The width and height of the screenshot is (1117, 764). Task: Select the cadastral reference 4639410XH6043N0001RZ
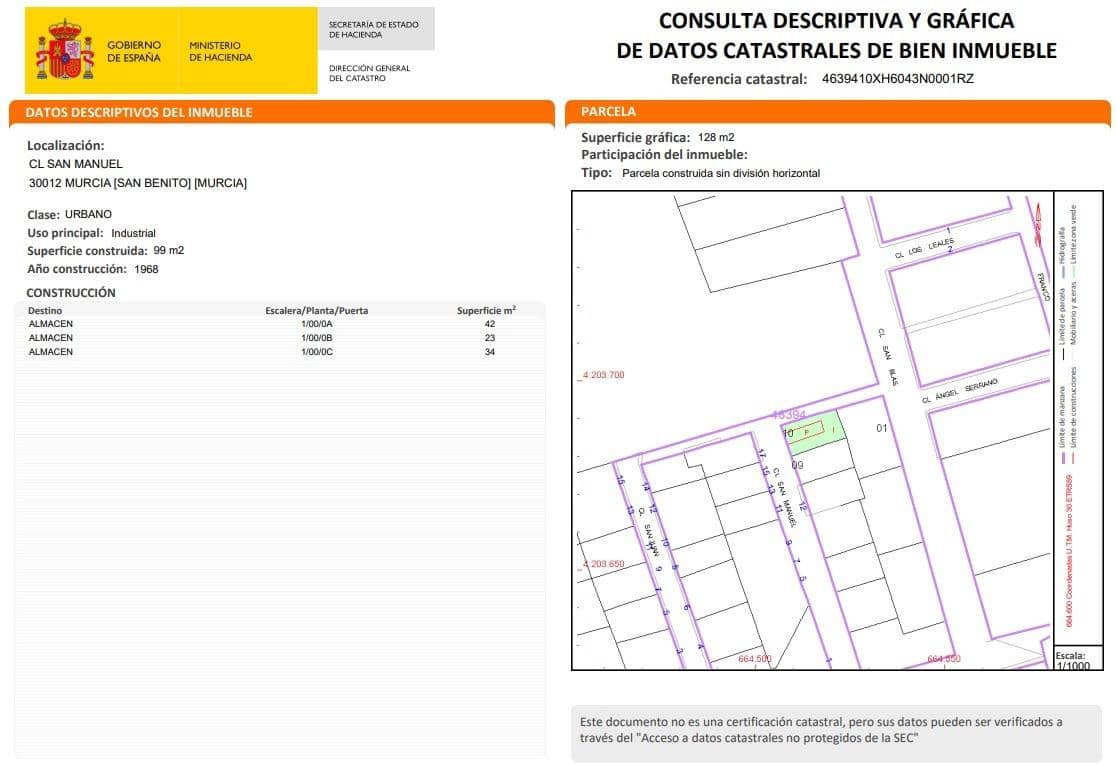coord(898,79)
